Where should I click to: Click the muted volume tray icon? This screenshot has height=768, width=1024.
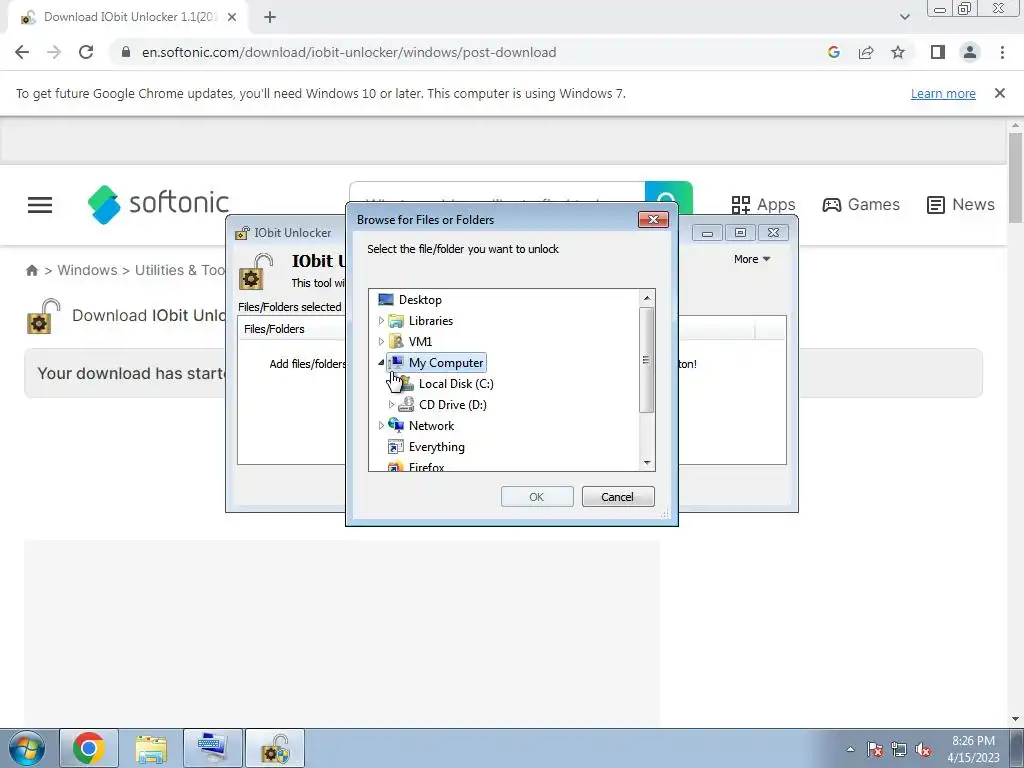923,750
